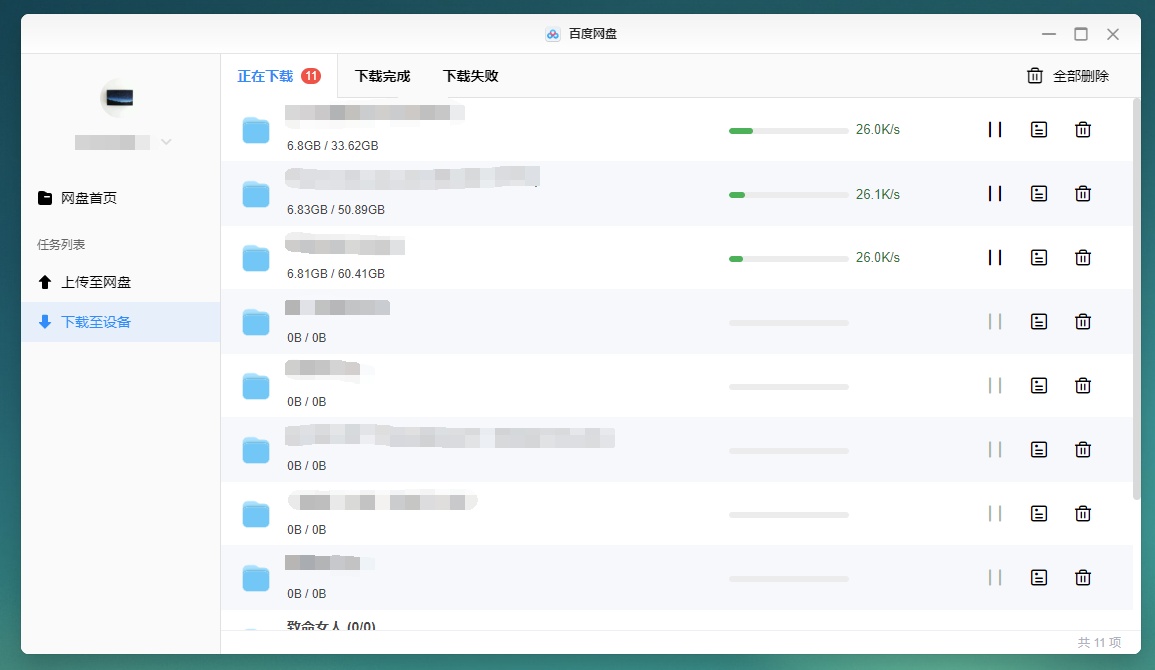Click 全部删除 button
The width and height of the screenshot is (1155, 670).
(x=1068, y=76)
